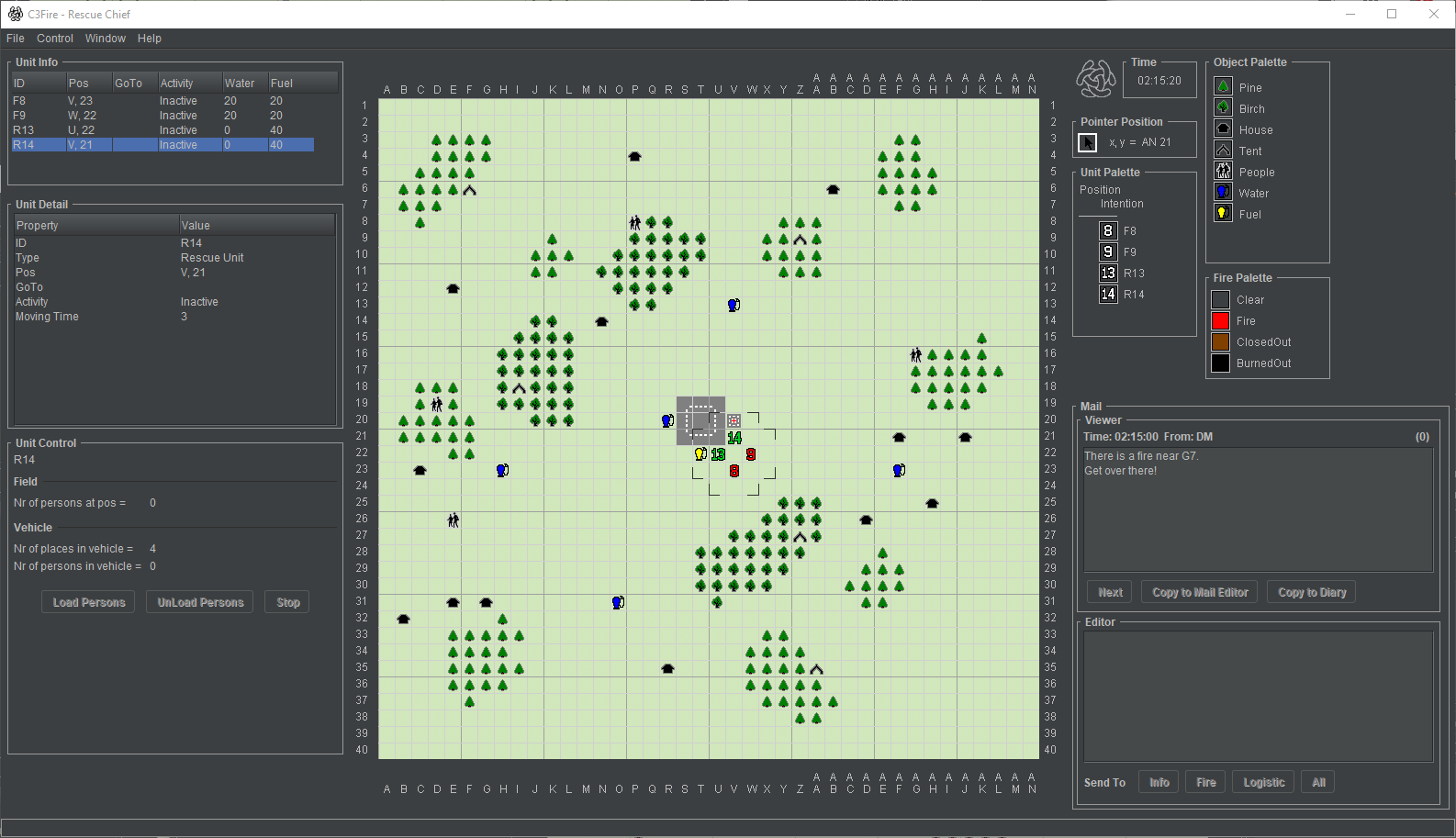Screen dimensions: 1456x838
Task: Click the R13 unit icon in Unit Palette
Action: coord(1108,273)
